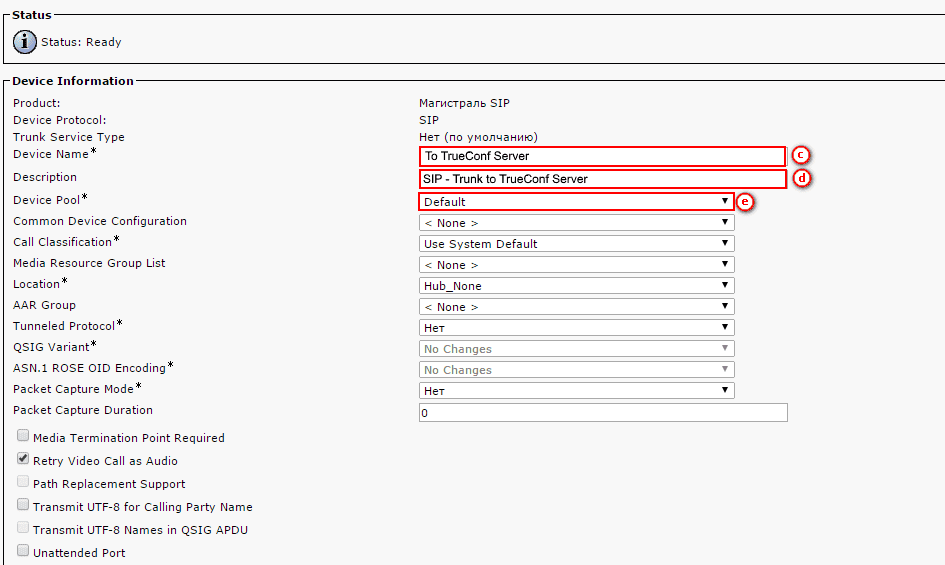Image resolution: width=945 pixels, height=565 pixels.
Task: Open the ASN.1 ROSE OID Encoding dropdown
Action: click(x=577, y=370)
